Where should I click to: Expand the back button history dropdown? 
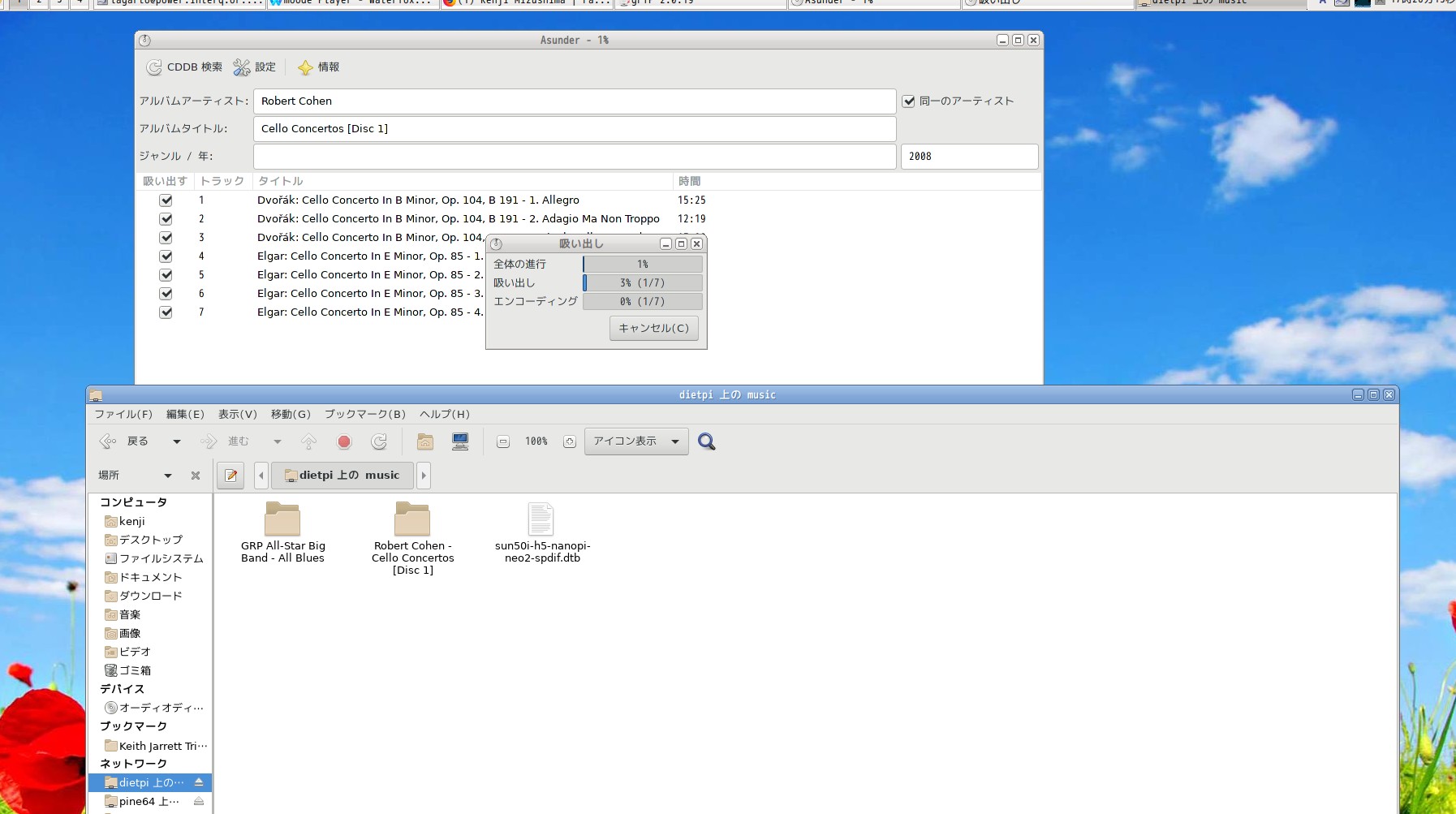click(x=177, y=441)
